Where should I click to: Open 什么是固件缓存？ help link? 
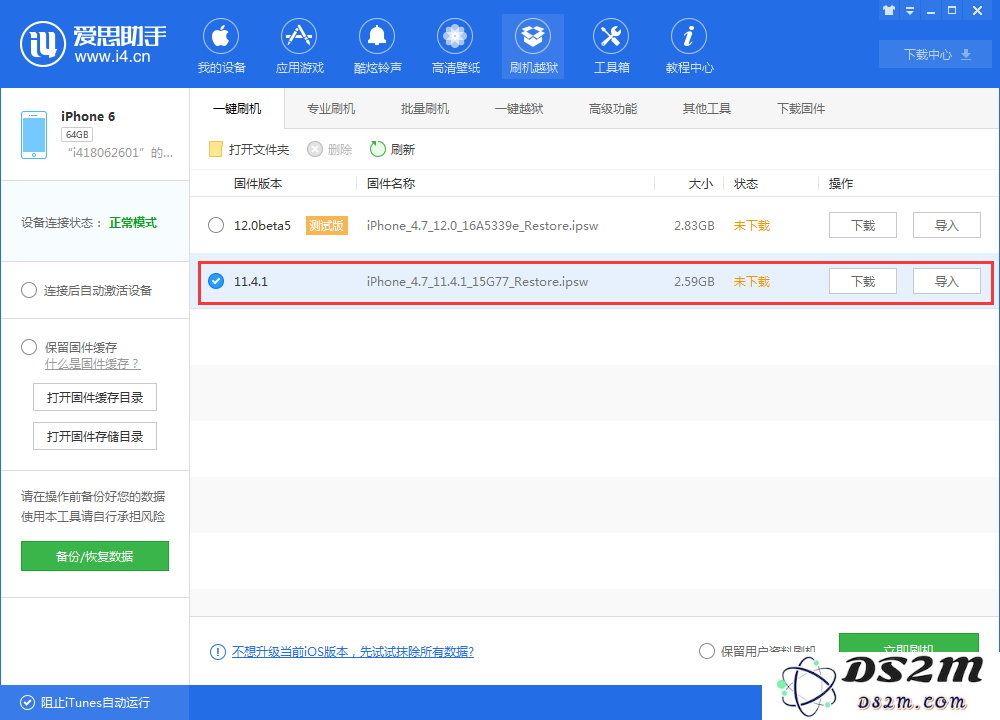point(92,364)
